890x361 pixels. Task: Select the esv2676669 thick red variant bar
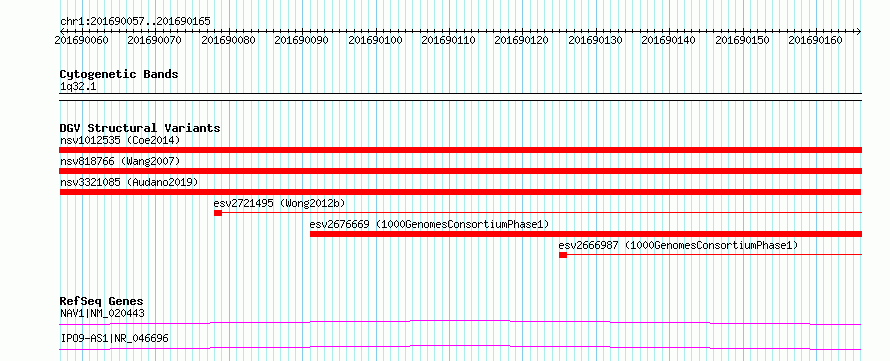586,234
